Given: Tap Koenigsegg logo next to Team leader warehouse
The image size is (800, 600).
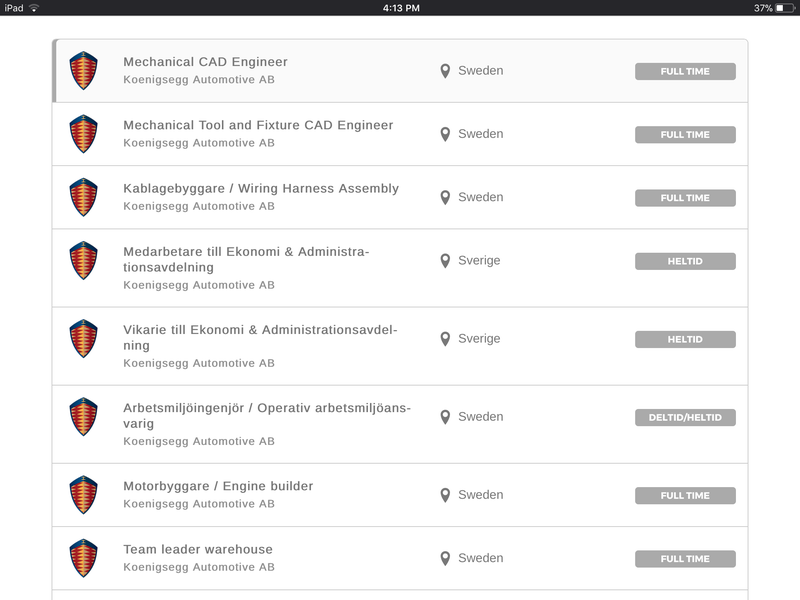Looking at the screenshot, I should pos(83,558).
